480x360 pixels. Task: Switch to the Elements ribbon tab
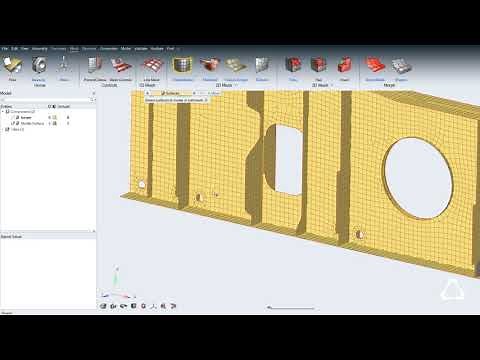[x=89, y=49]
